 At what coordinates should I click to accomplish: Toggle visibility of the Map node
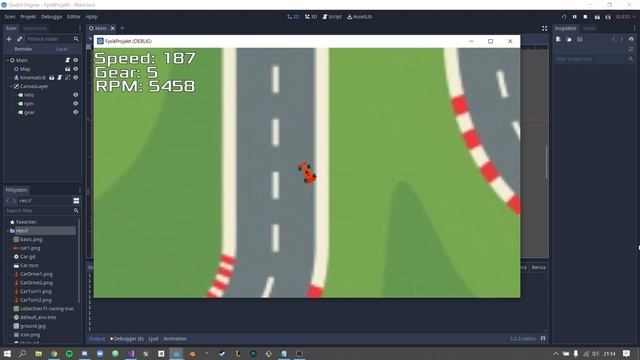coord(76,69)
